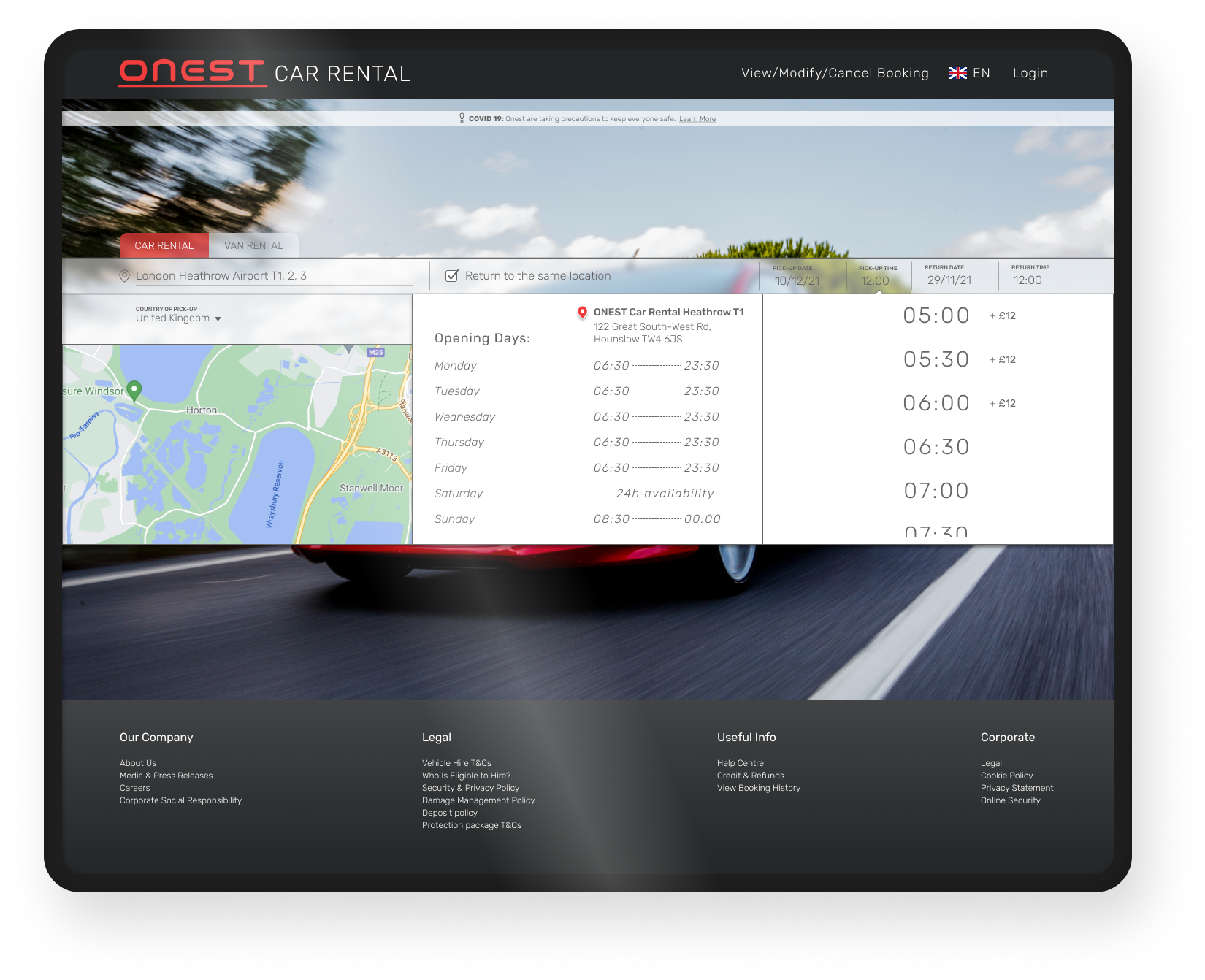The width and height of the screenshot is (1205, 980).
Task: Select 06:30 pick-up time
Action: pos(936,447)
